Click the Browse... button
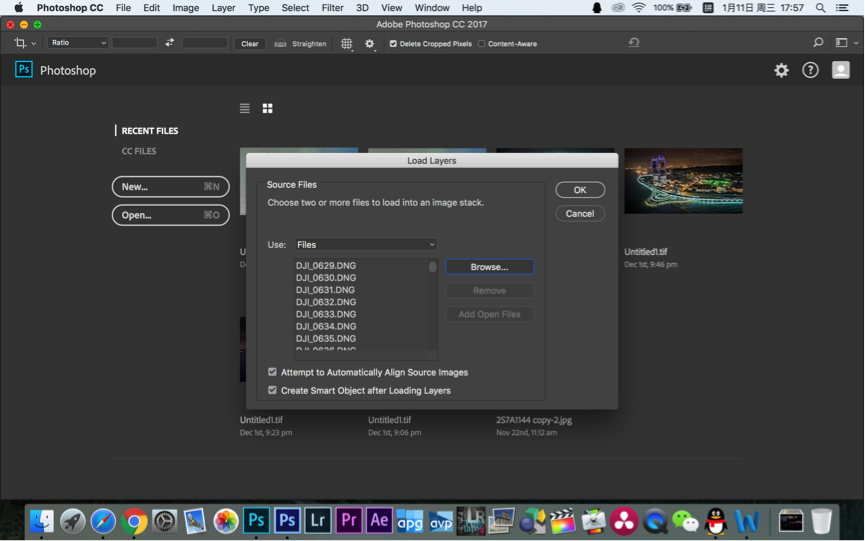This screenshot has height=541, width=865. pyautogui.click(x=489, y=267)
